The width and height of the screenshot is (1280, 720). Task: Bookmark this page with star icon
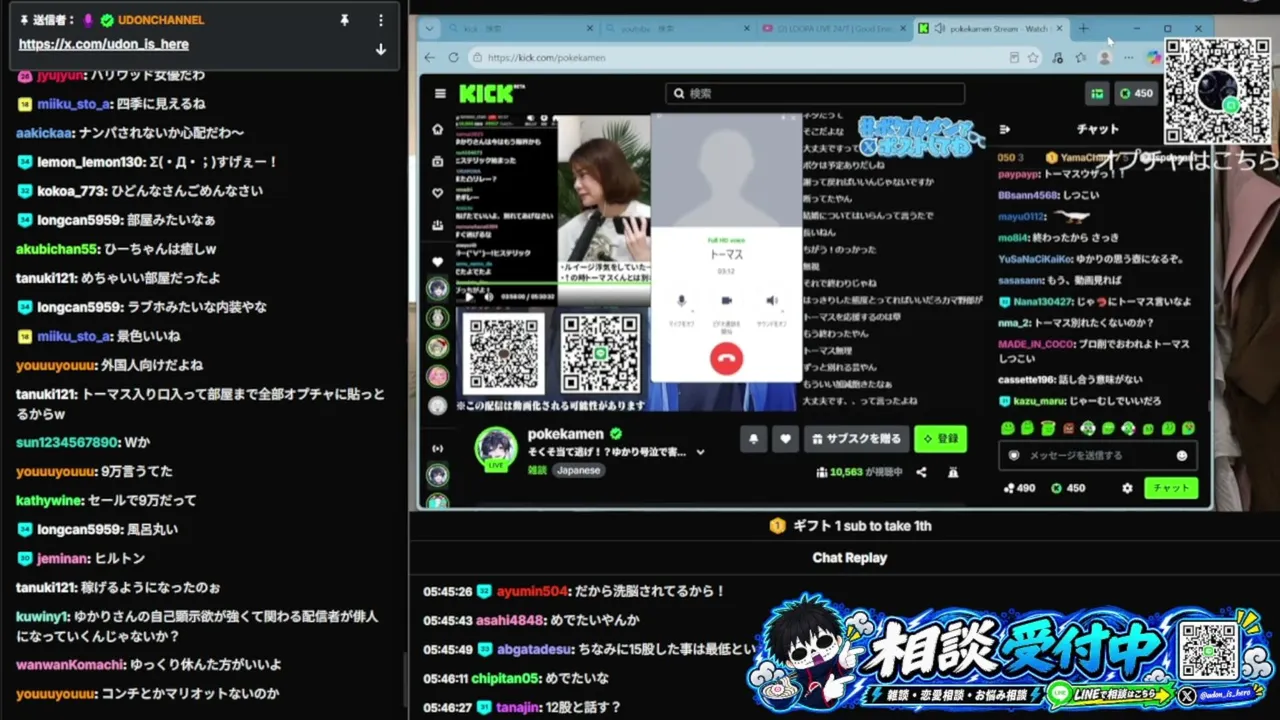click(1033, 58)
